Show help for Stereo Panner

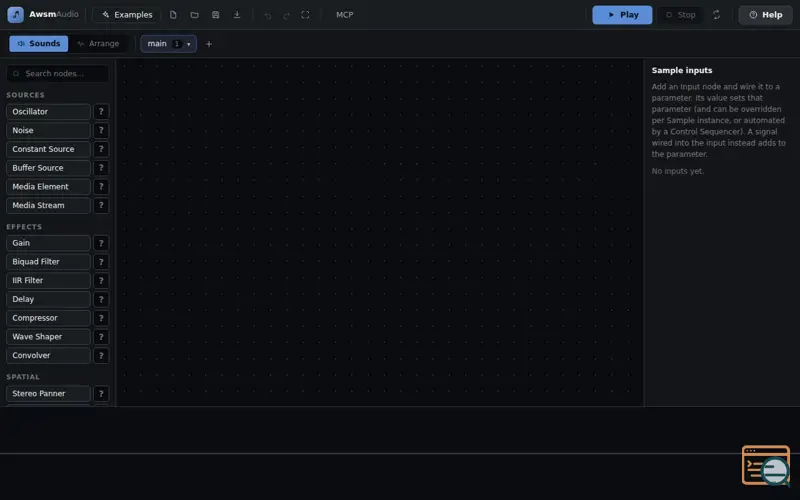[x=101, y=393]
